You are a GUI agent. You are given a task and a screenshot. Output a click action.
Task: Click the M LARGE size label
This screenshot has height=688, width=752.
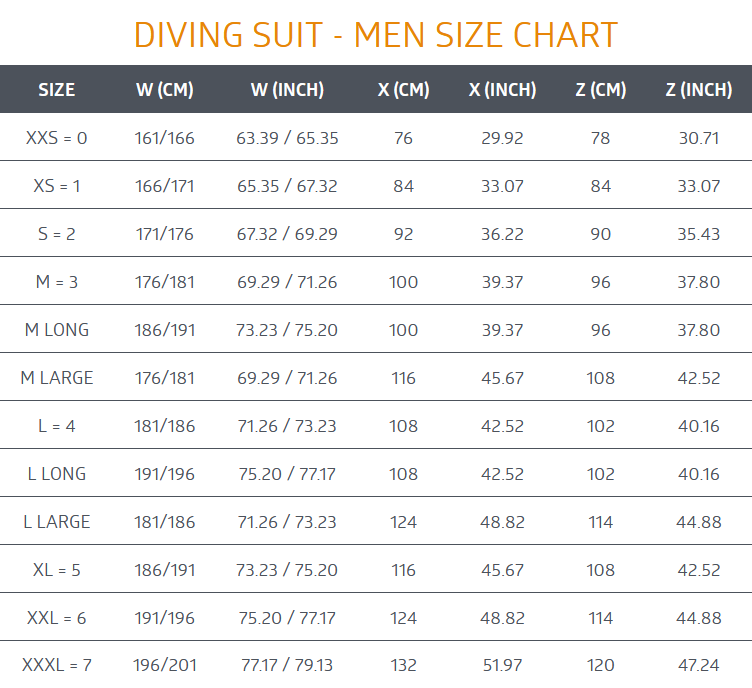point(57,378)
